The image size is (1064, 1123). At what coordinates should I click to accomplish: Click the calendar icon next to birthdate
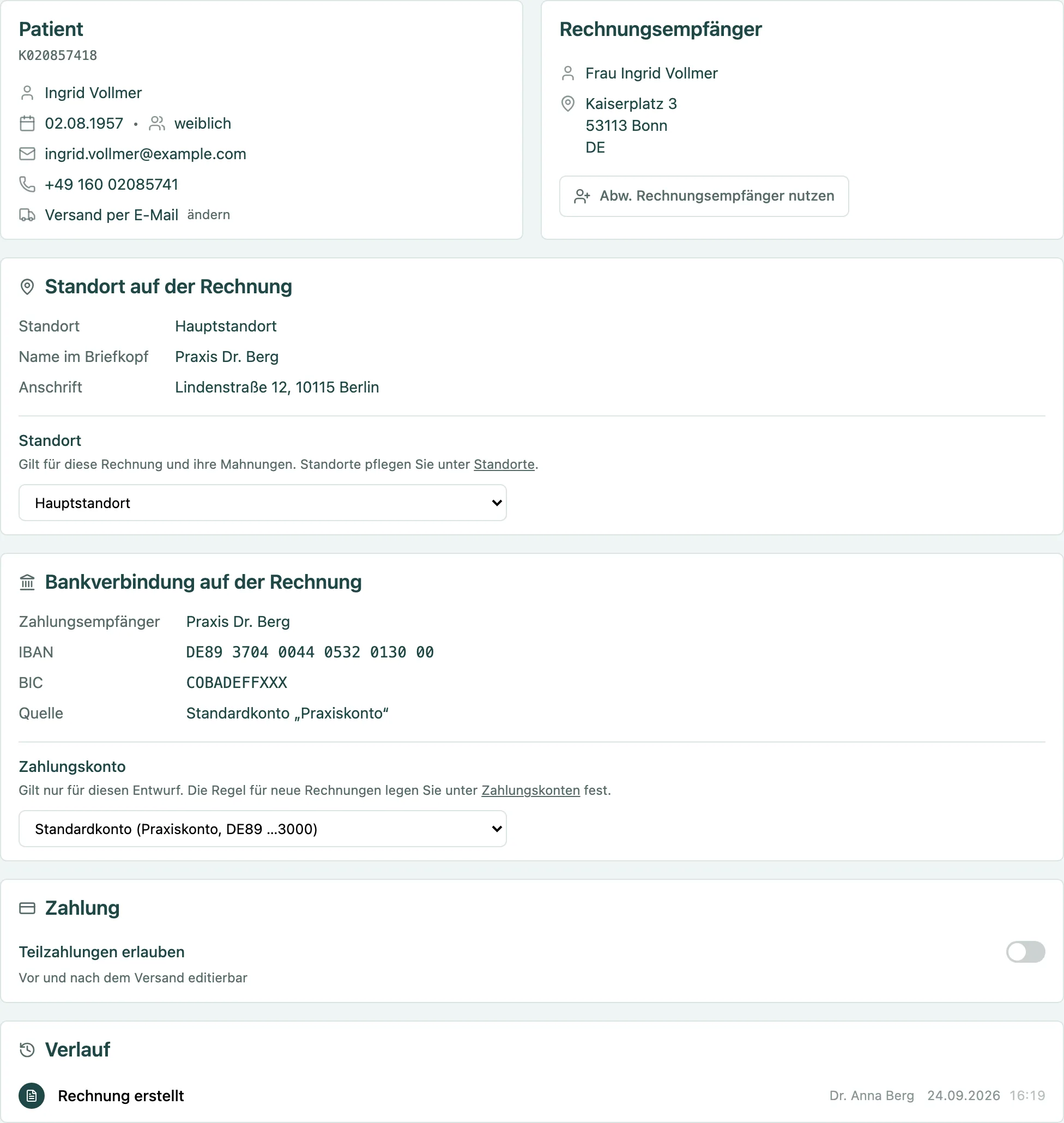(27, 123)
